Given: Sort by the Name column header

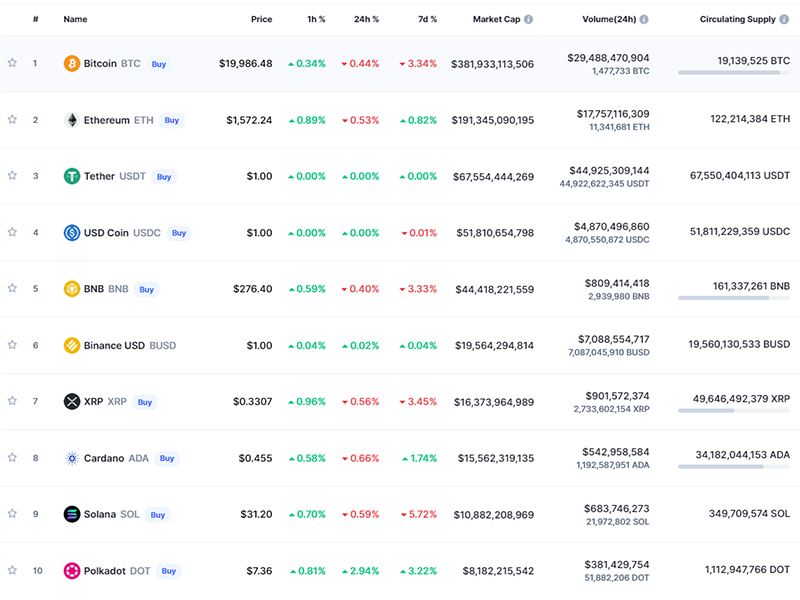Looking at the screenshot, I should pos(75,19).
